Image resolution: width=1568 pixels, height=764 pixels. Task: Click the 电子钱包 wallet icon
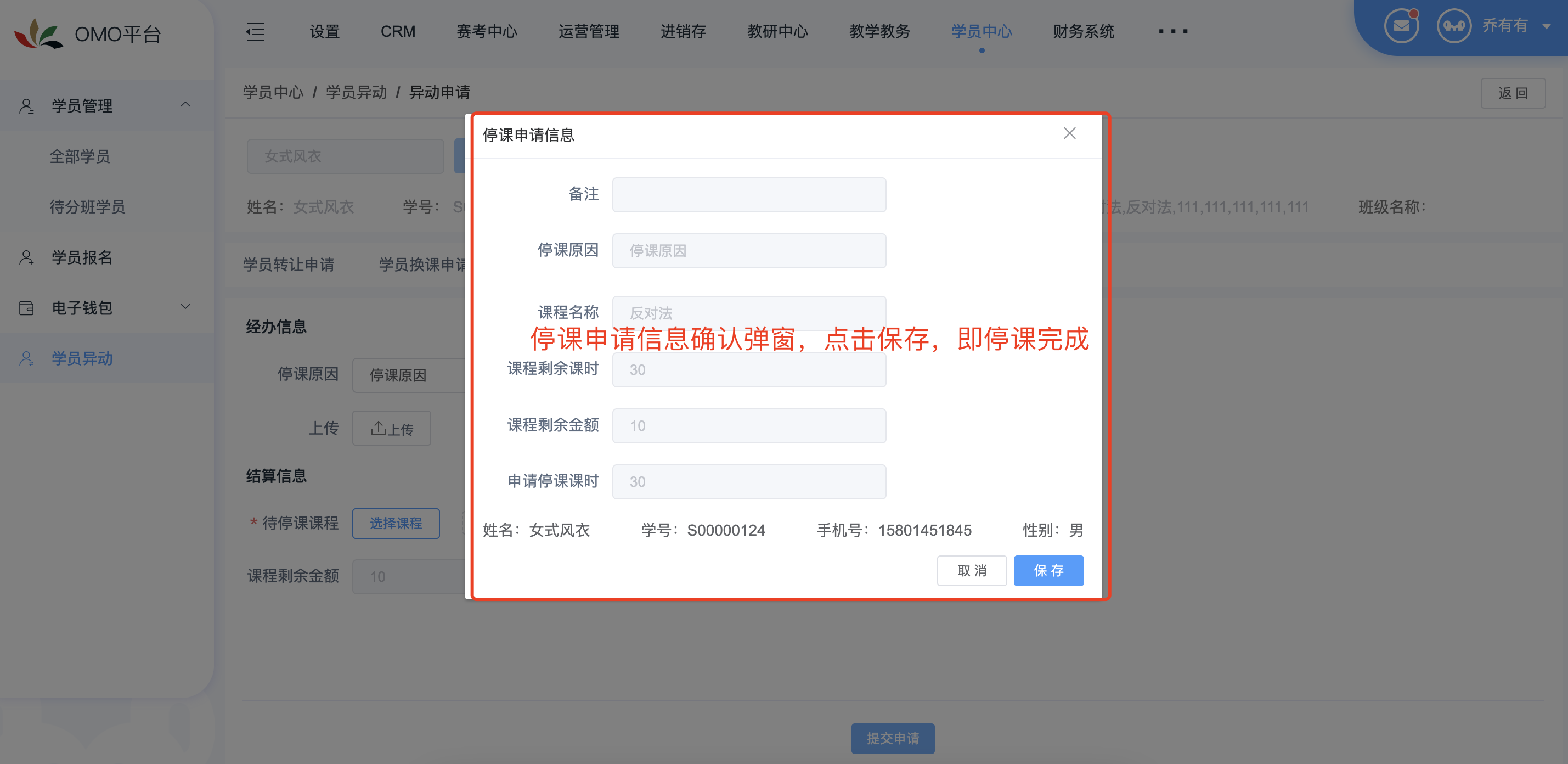[x=26, y=308]
